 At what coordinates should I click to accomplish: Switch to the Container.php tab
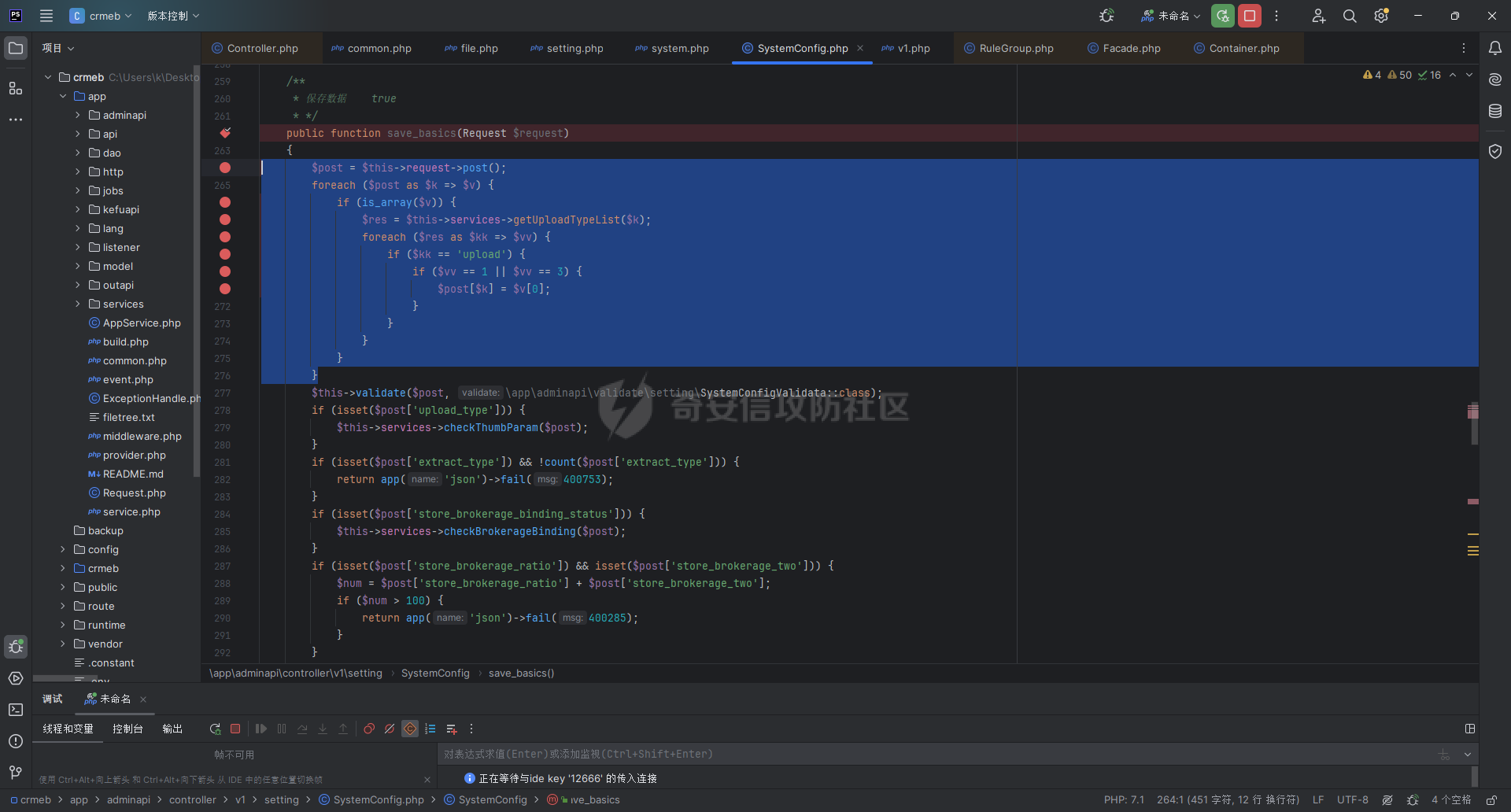pos(1236,48)
